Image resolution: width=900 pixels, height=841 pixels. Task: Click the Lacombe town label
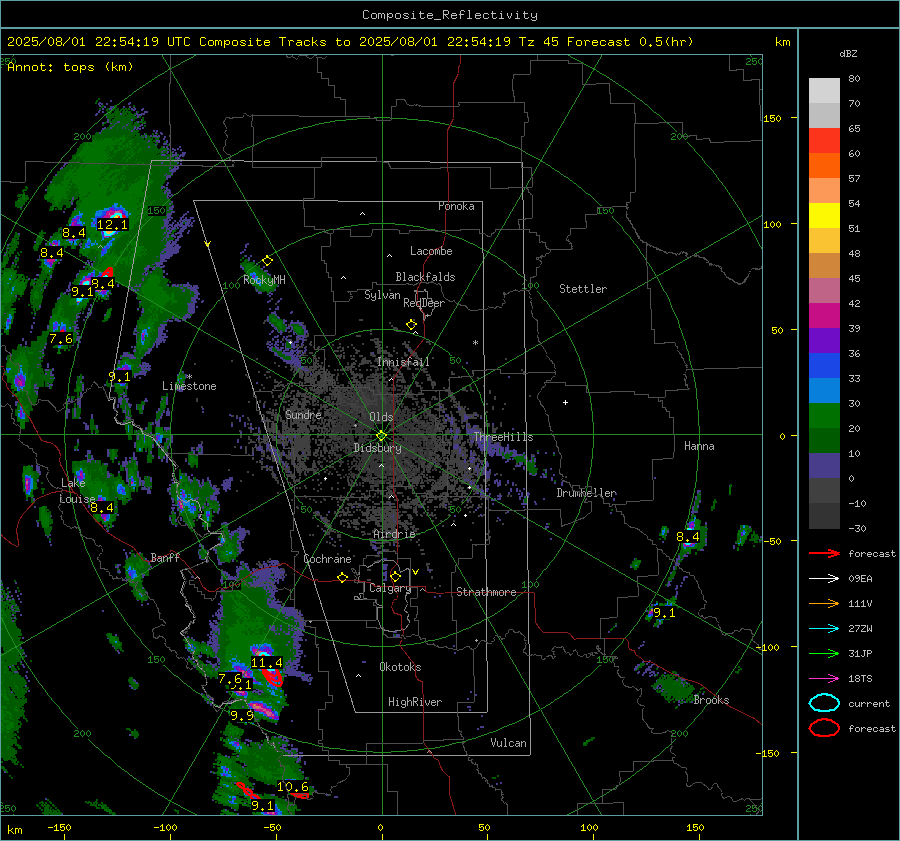click(x=431, y=251)
